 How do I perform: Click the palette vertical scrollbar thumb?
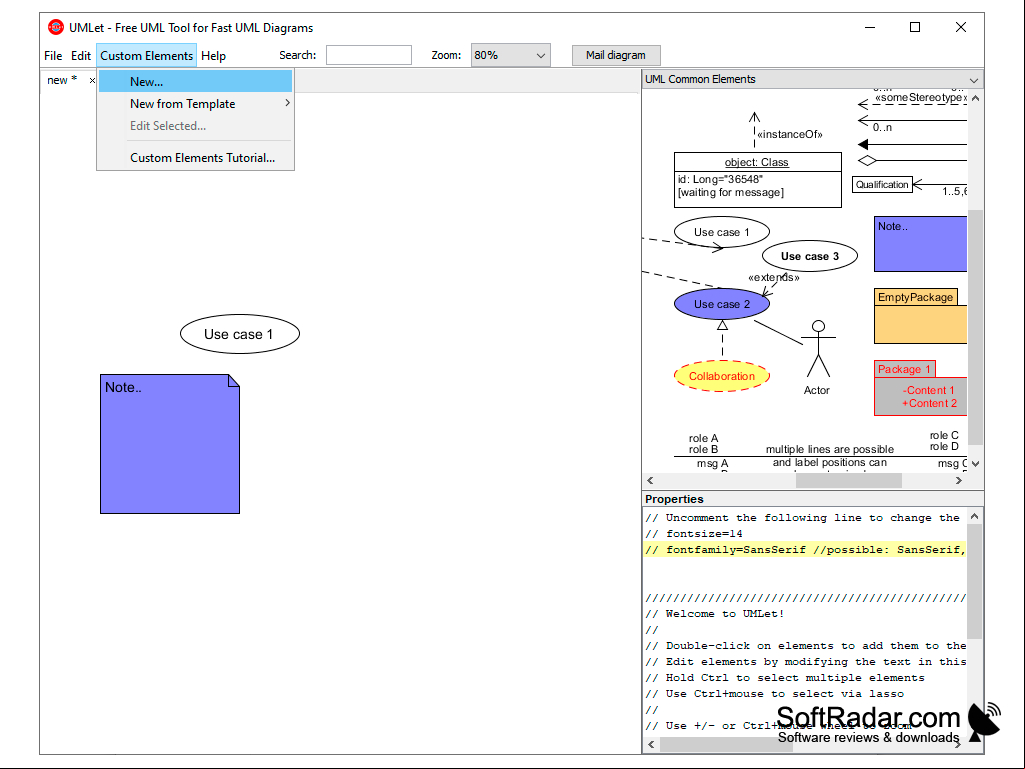coord(975,327)
